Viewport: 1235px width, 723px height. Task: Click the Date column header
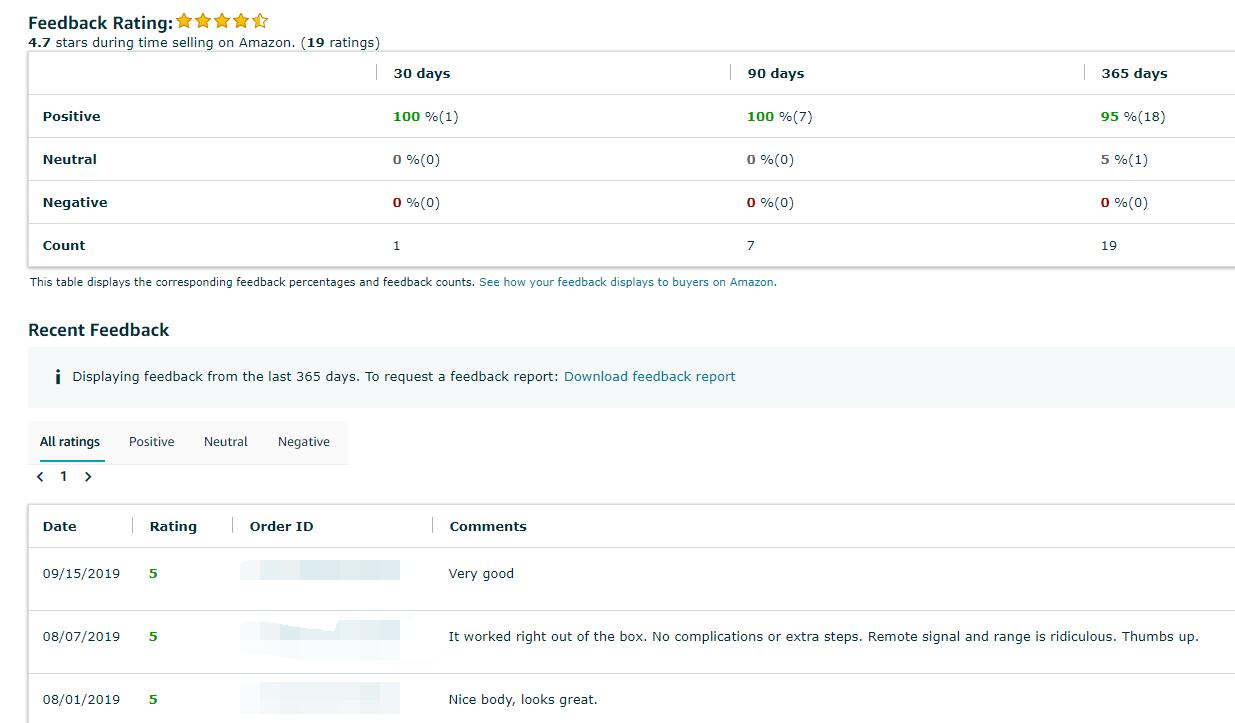60,527
